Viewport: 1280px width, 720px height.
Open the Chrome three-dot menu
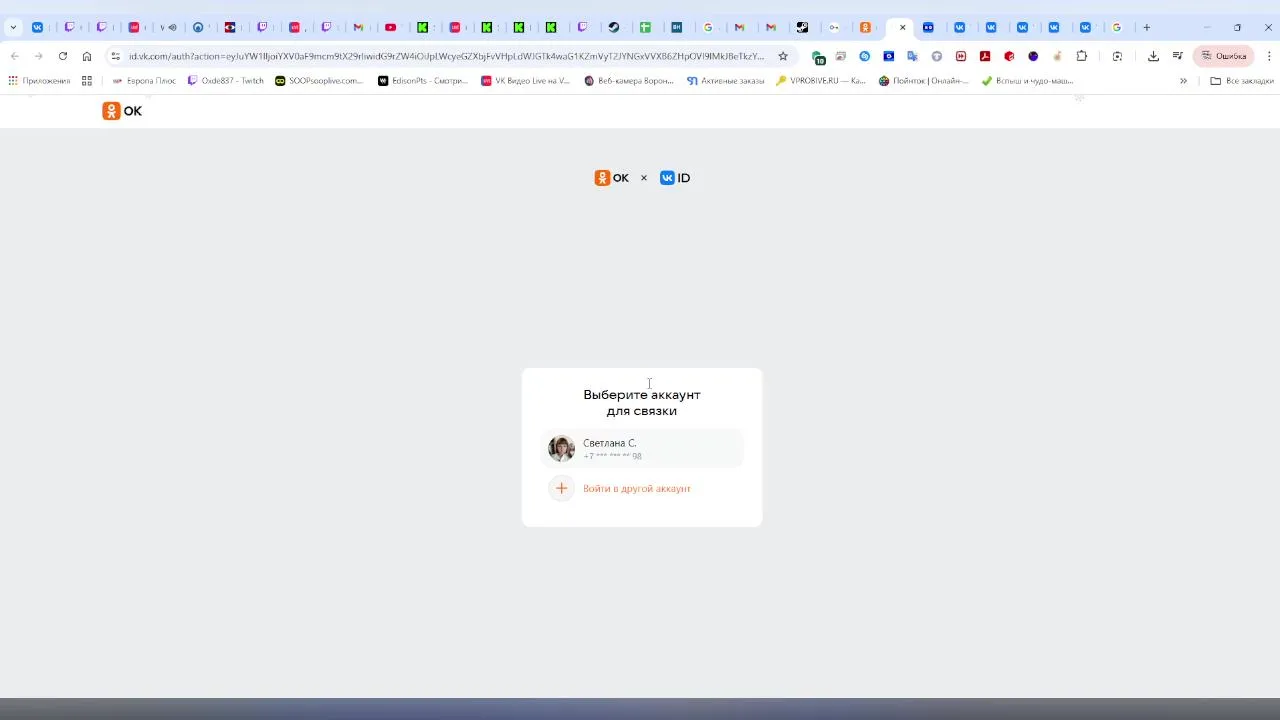pos(1269,56)
